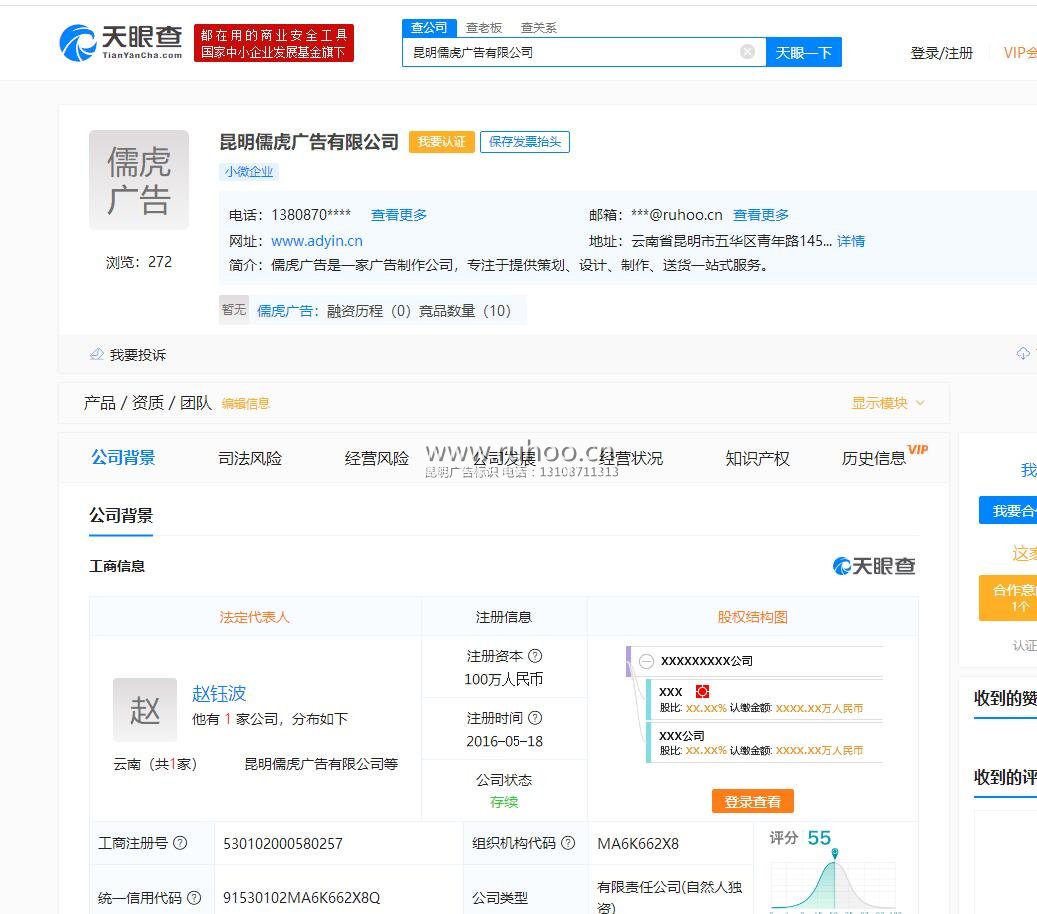
Task: Click the question mark beside 注册时间
Action: tap(537, 718)
